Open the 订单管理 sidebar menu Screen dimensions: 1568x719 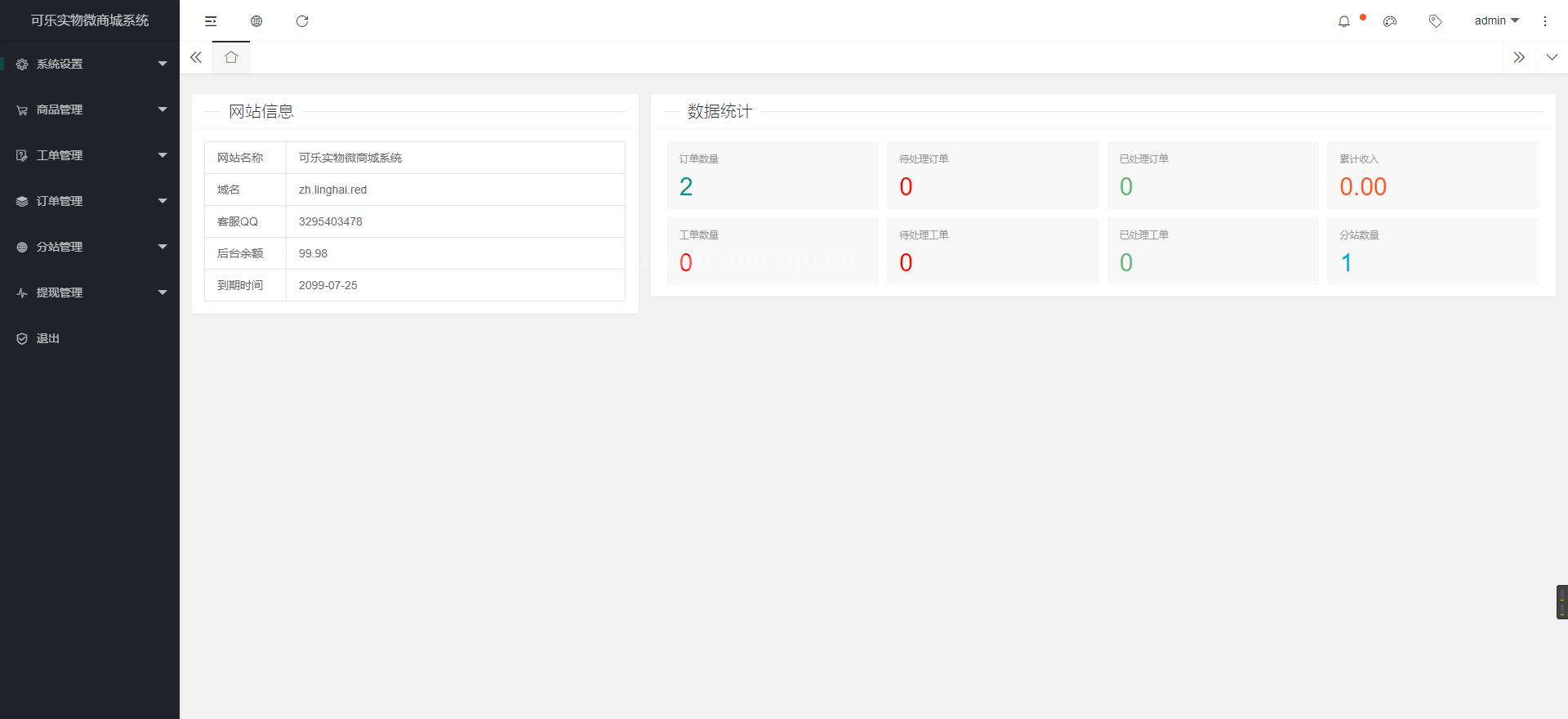(x=90, y=201)
